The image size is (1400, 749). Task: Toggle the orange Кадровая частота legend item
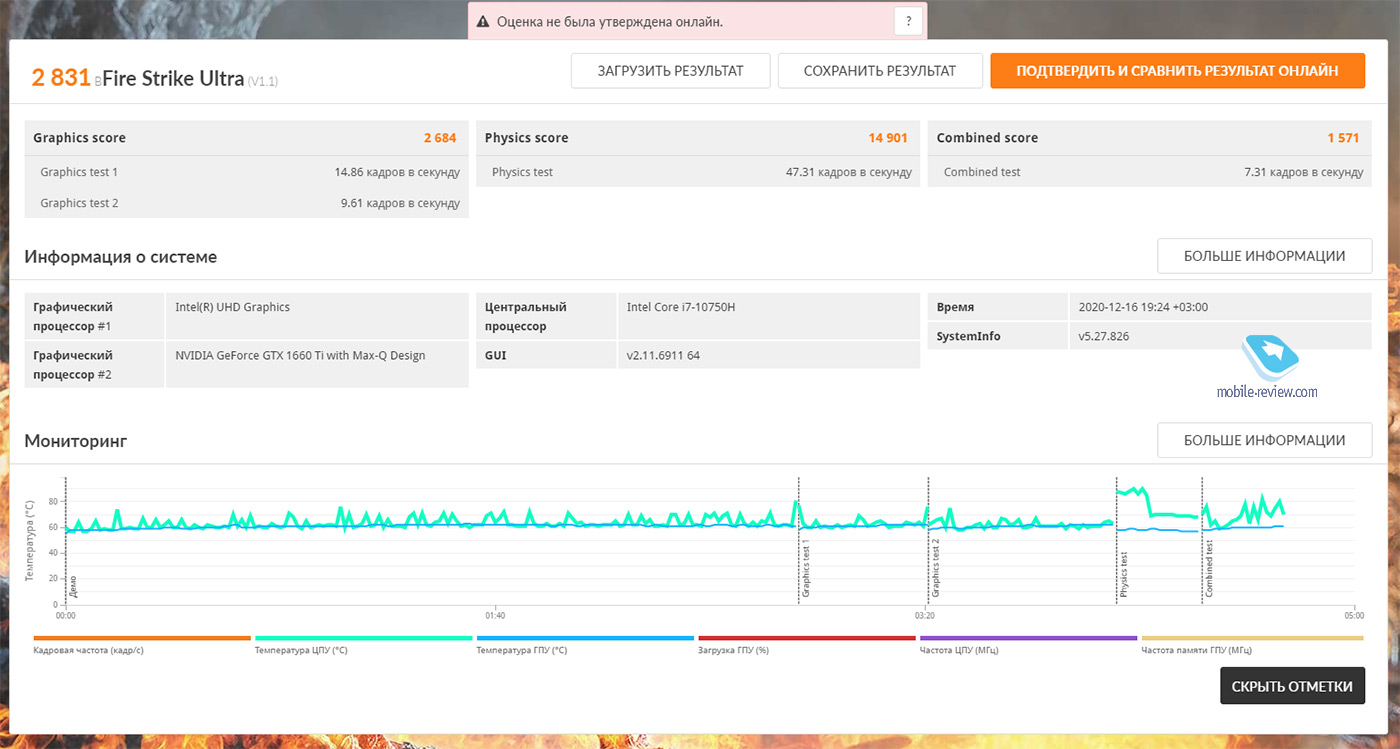(x=142, y=644)
